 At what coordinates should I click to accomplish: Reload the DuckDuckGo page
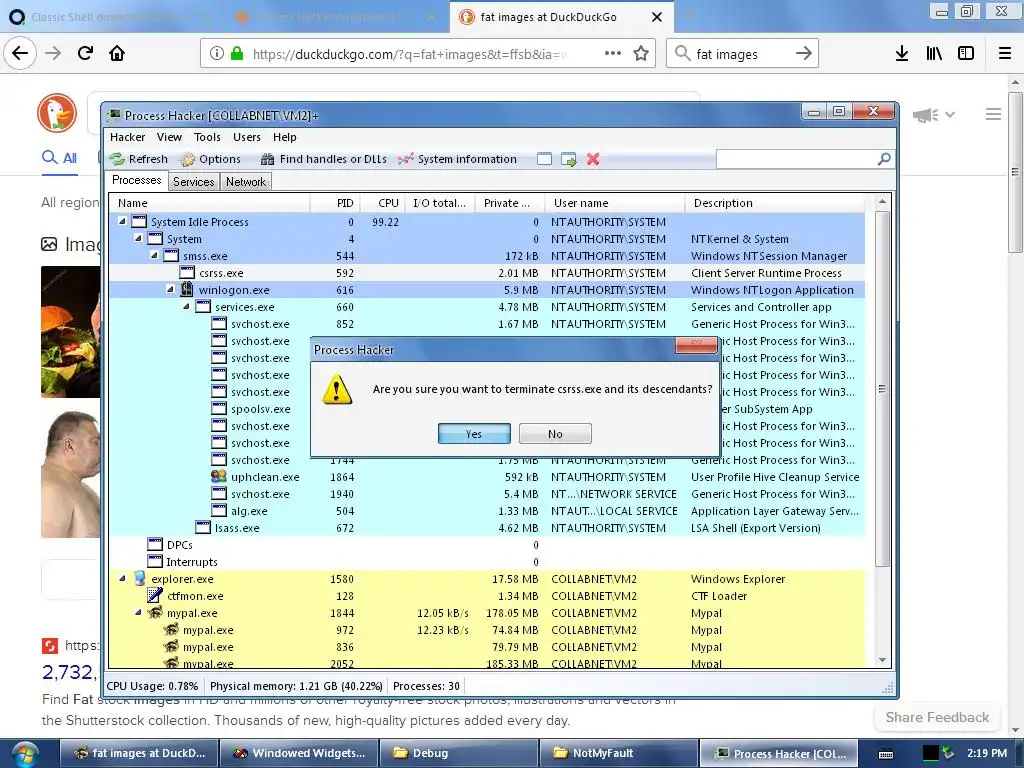pyautogui.click(x=85, y=54)
